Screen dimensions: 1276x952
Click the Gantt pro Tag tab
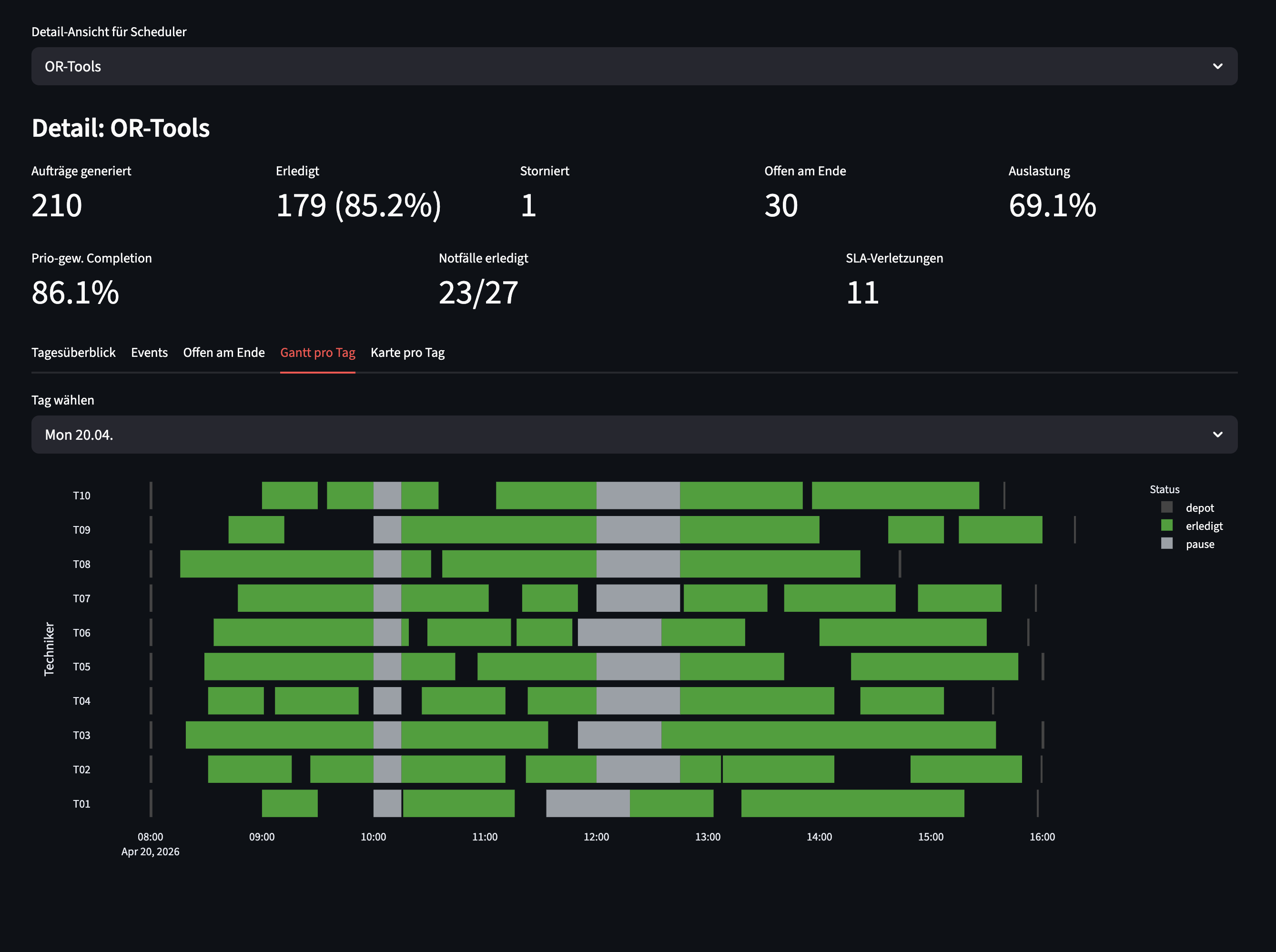(x=317, y=353)
